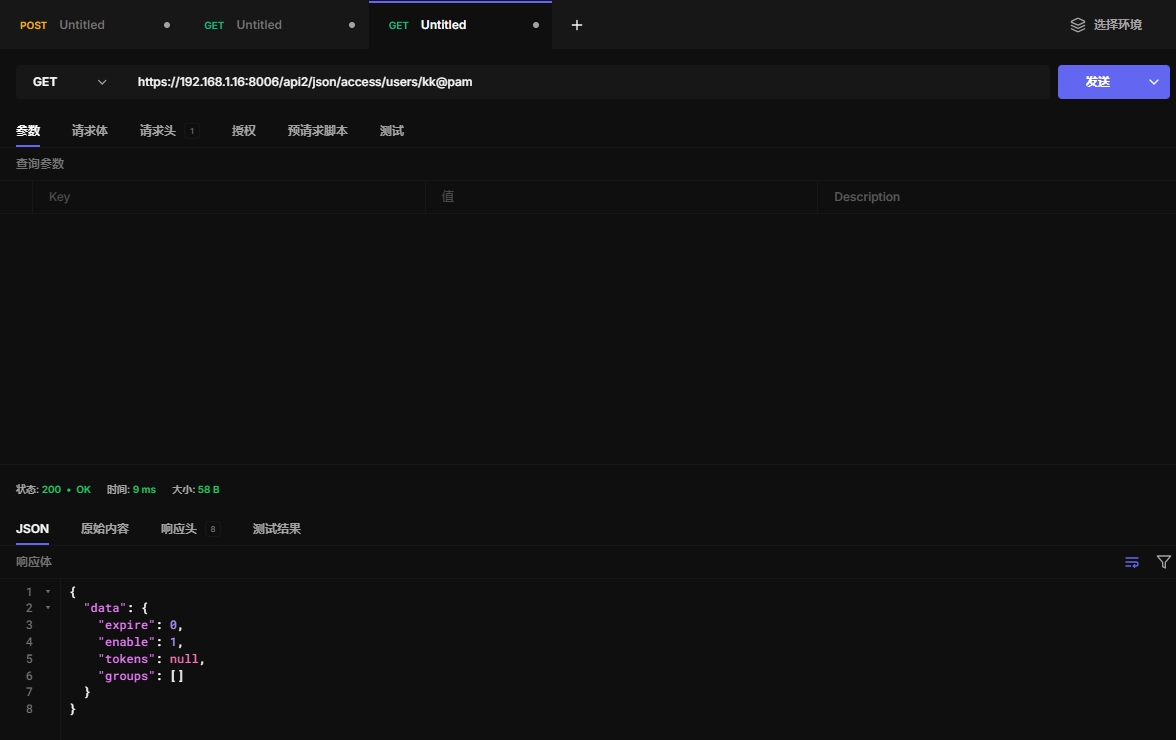This screenshot has height=740, width=1176.
Task: Open the 请求头 headers tab
Action: tap(158, 131)
